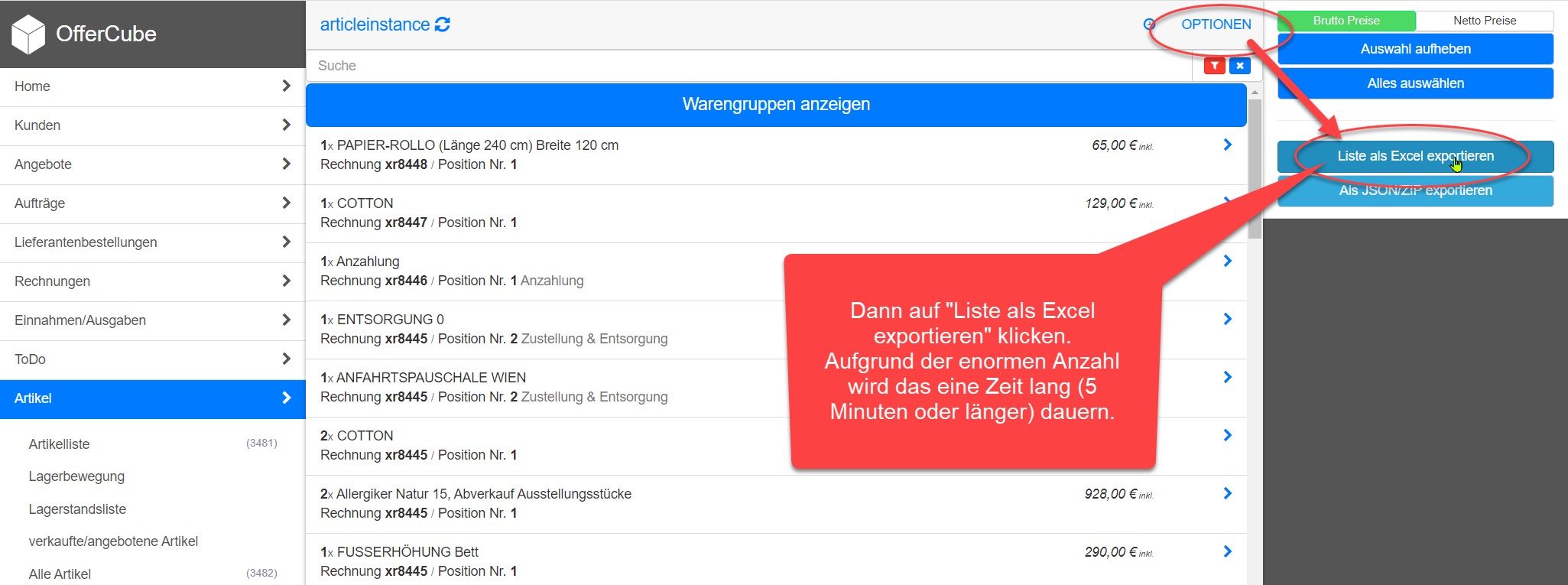
Task: Expand Lieferantenbestellungen menu chevron
Action: (287, 242)
